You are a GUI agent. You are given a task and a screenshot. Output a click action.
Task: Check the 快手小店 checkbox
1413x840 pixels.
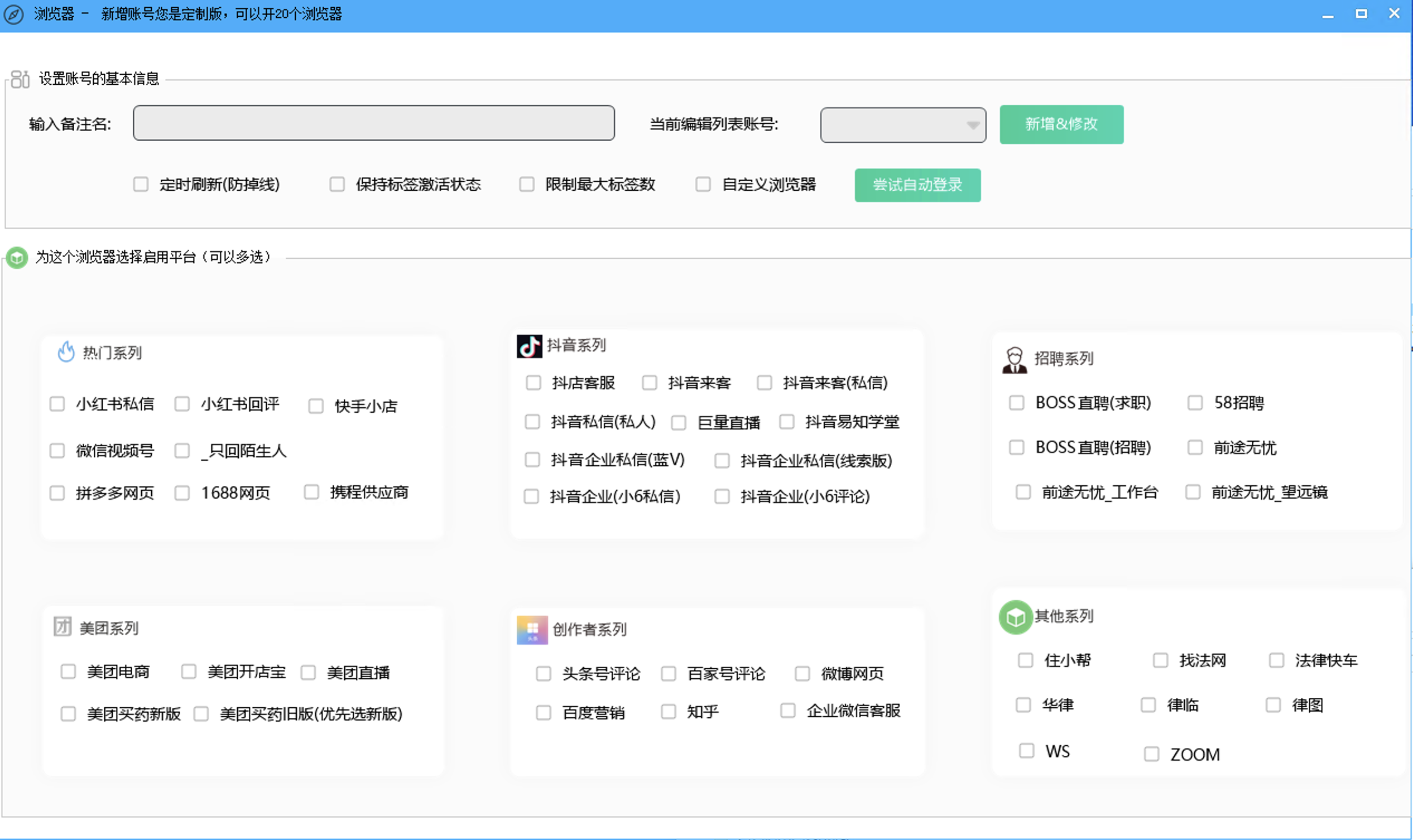pos(316,407)
